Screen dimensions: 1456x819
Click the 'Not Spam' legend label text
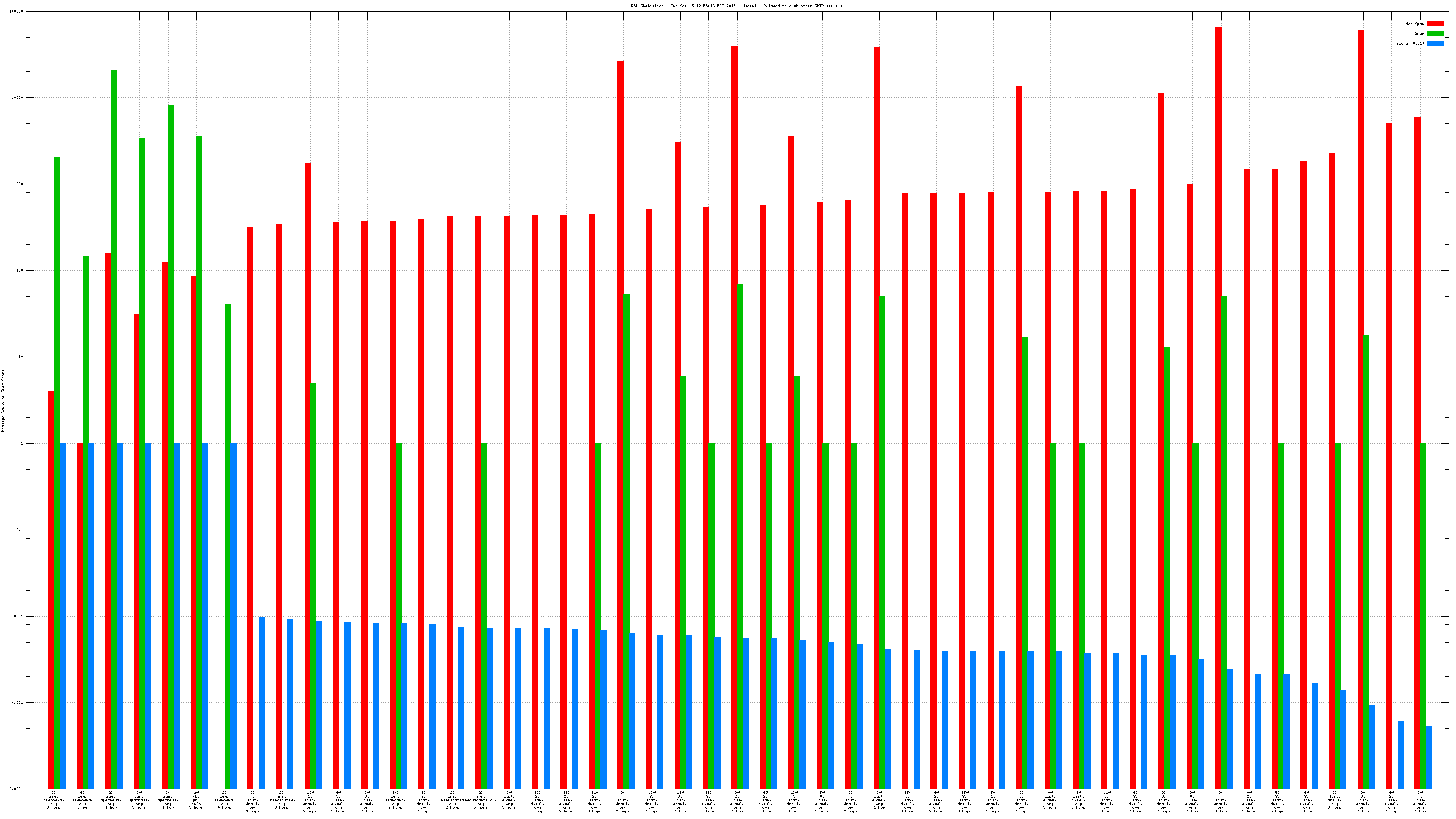point(1415,24)
